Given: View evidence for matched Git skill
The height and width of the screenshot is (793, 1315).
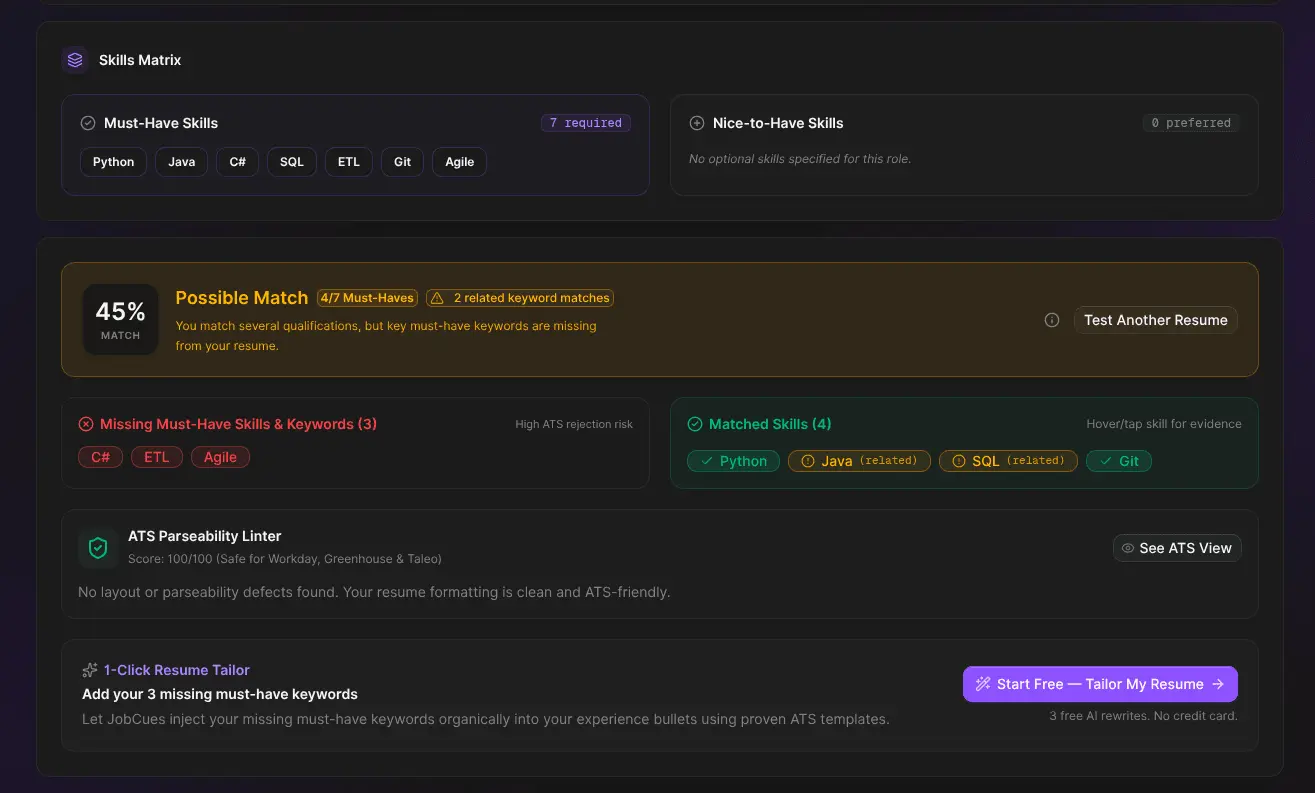Looking at the screenshot, I should (1119, 461).
